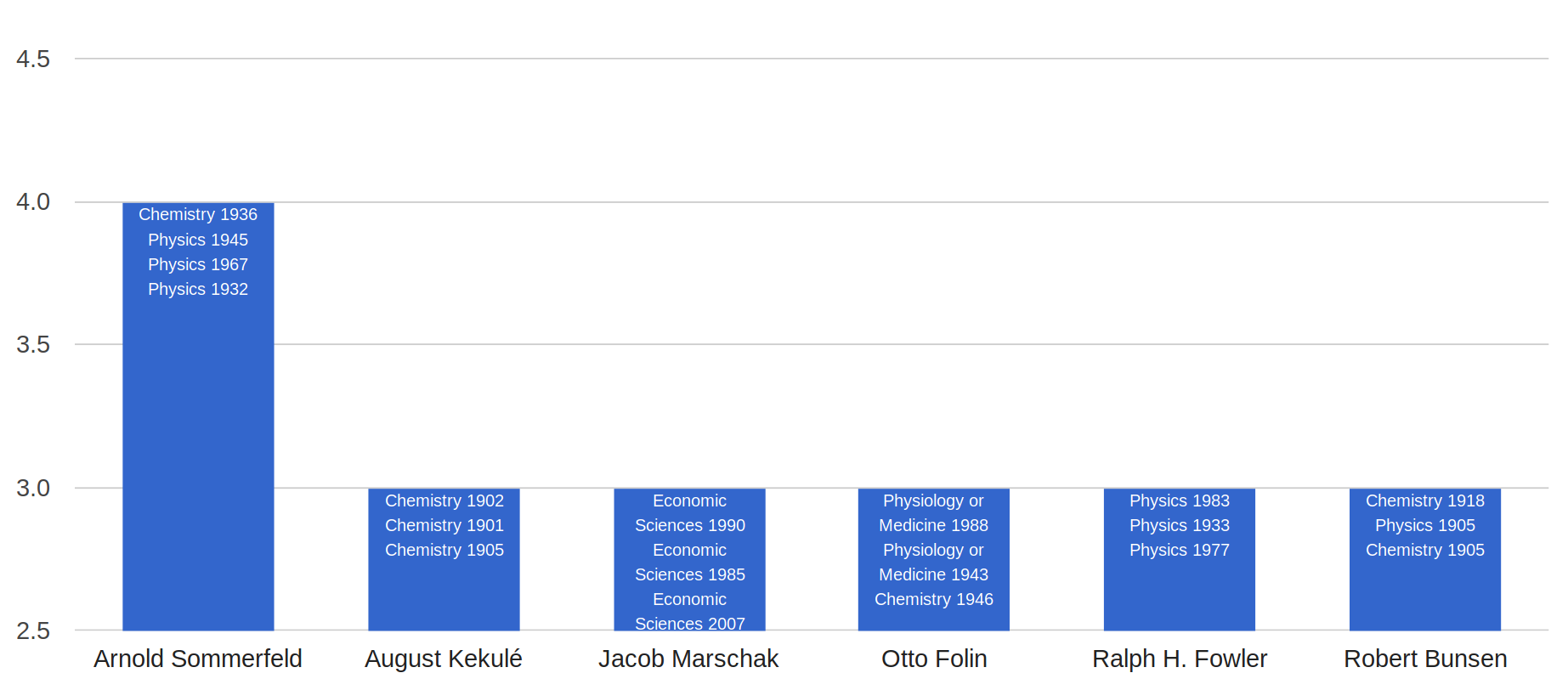
Task: Select the Jacob Marschak x-axis label
Action: click(x=688, y=659)
